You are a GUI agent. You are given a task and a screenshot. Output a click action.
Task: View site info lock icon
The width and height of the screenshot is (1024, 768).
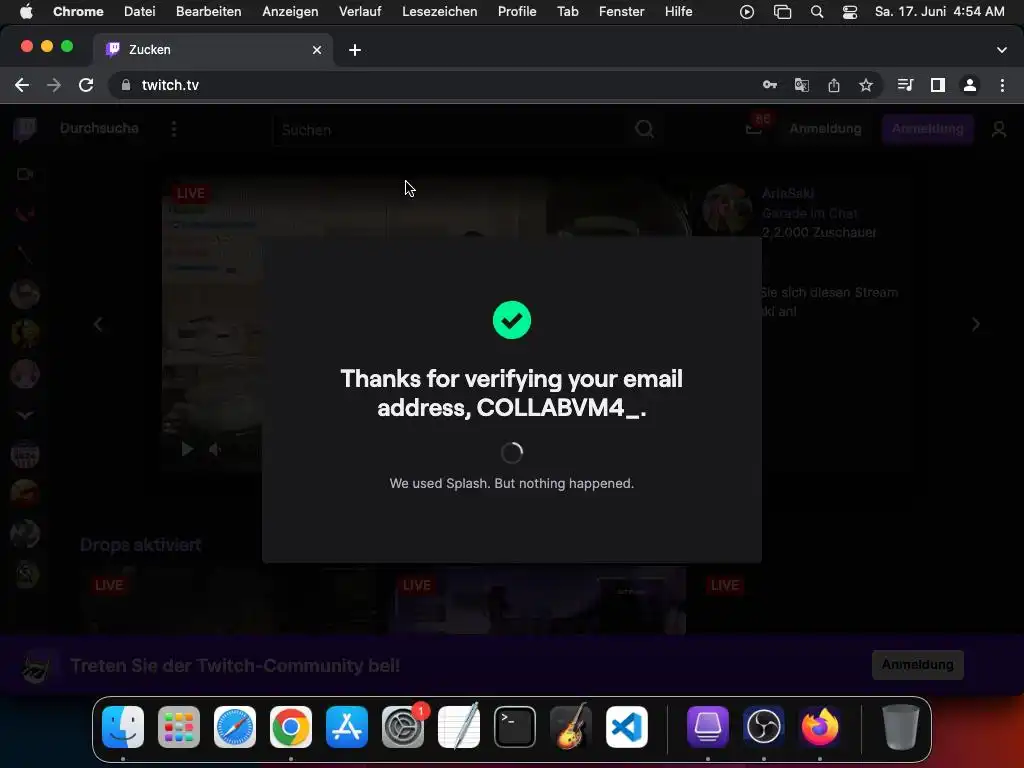[x=126, y=85]
